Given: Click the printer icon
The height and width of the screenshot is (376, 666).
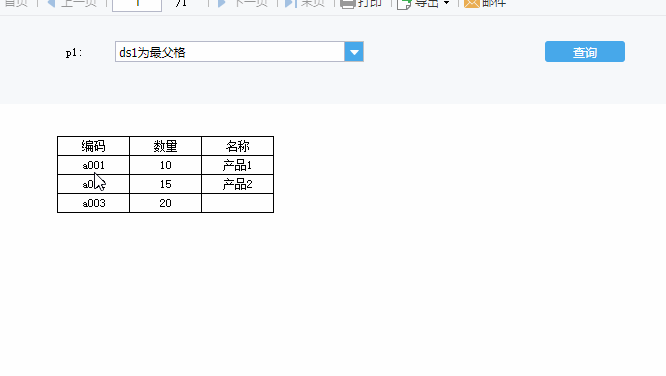Looking at the screenshot, I should 347,4.
